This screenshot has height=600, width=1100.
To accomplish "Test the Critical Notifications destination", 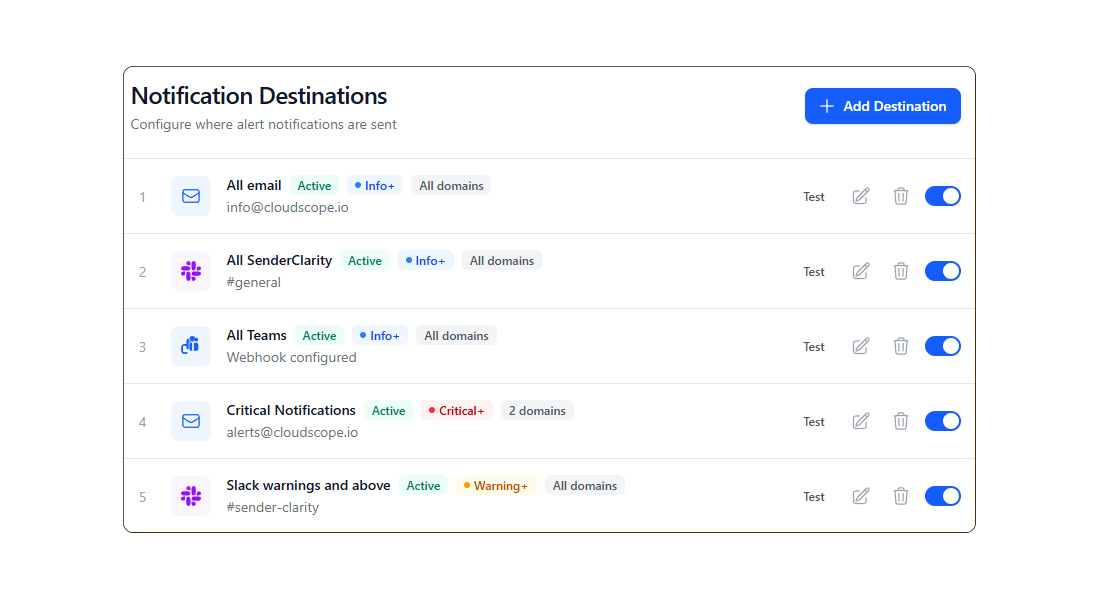I will (x=813, y=421).
